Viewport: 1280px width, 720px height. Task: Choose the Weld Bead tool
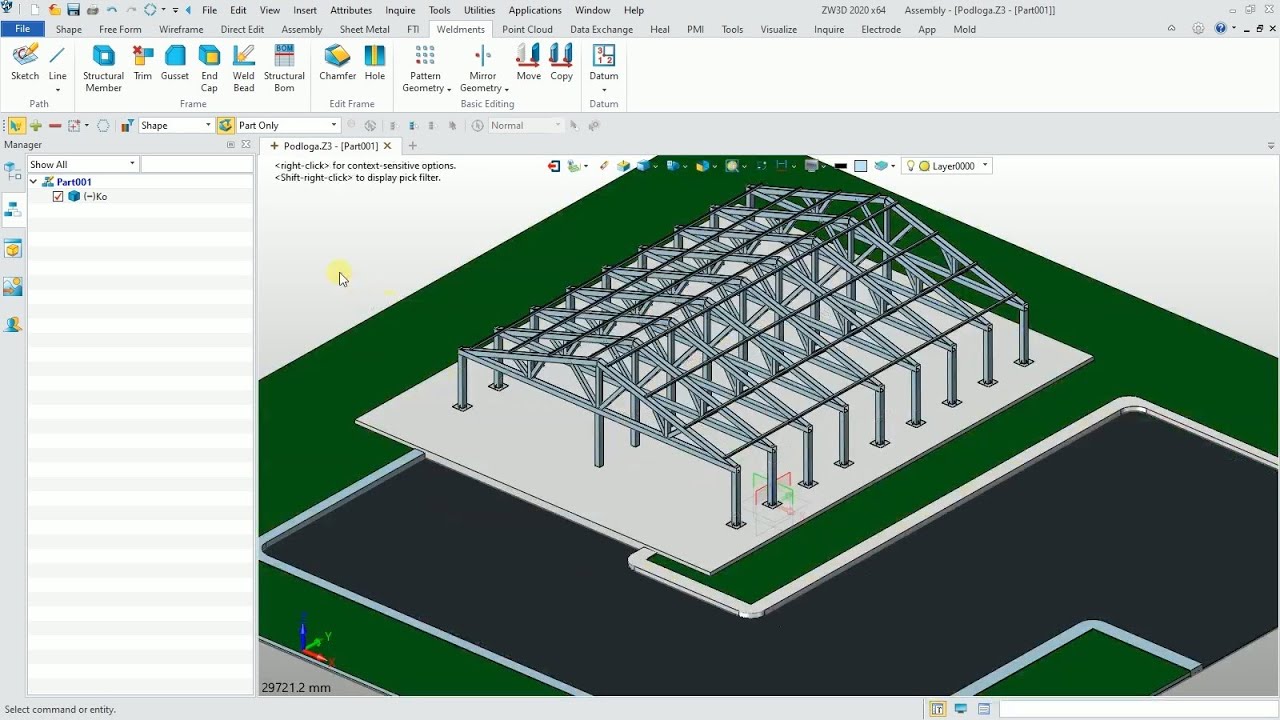pos(244,68)
